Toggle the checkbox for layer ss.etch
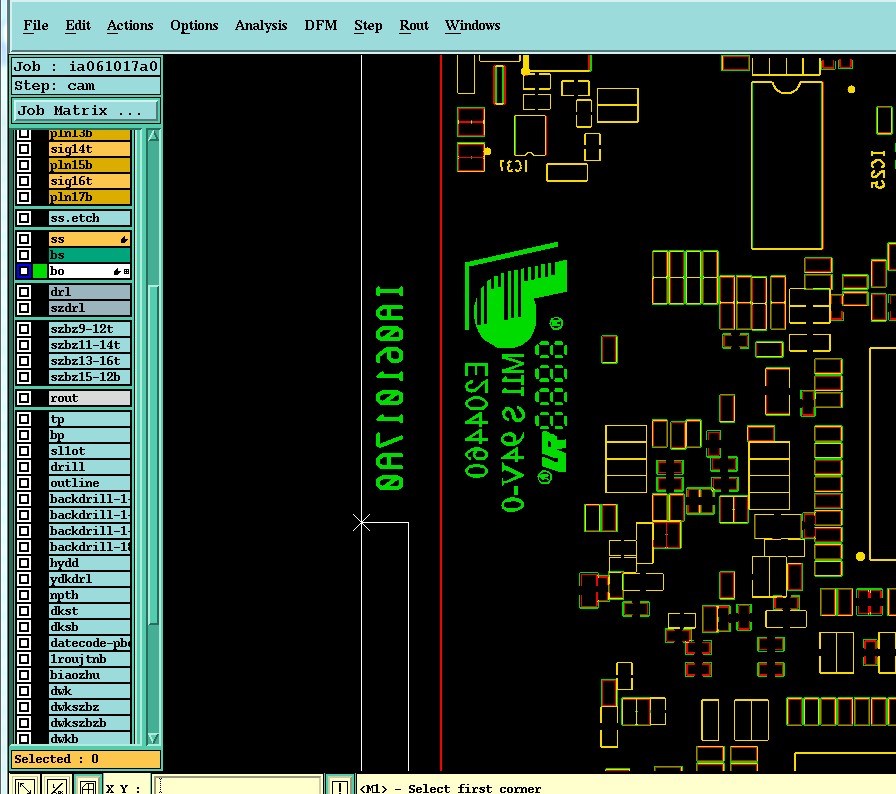Screen dimensions: 896x794 [x=24, y=218]
